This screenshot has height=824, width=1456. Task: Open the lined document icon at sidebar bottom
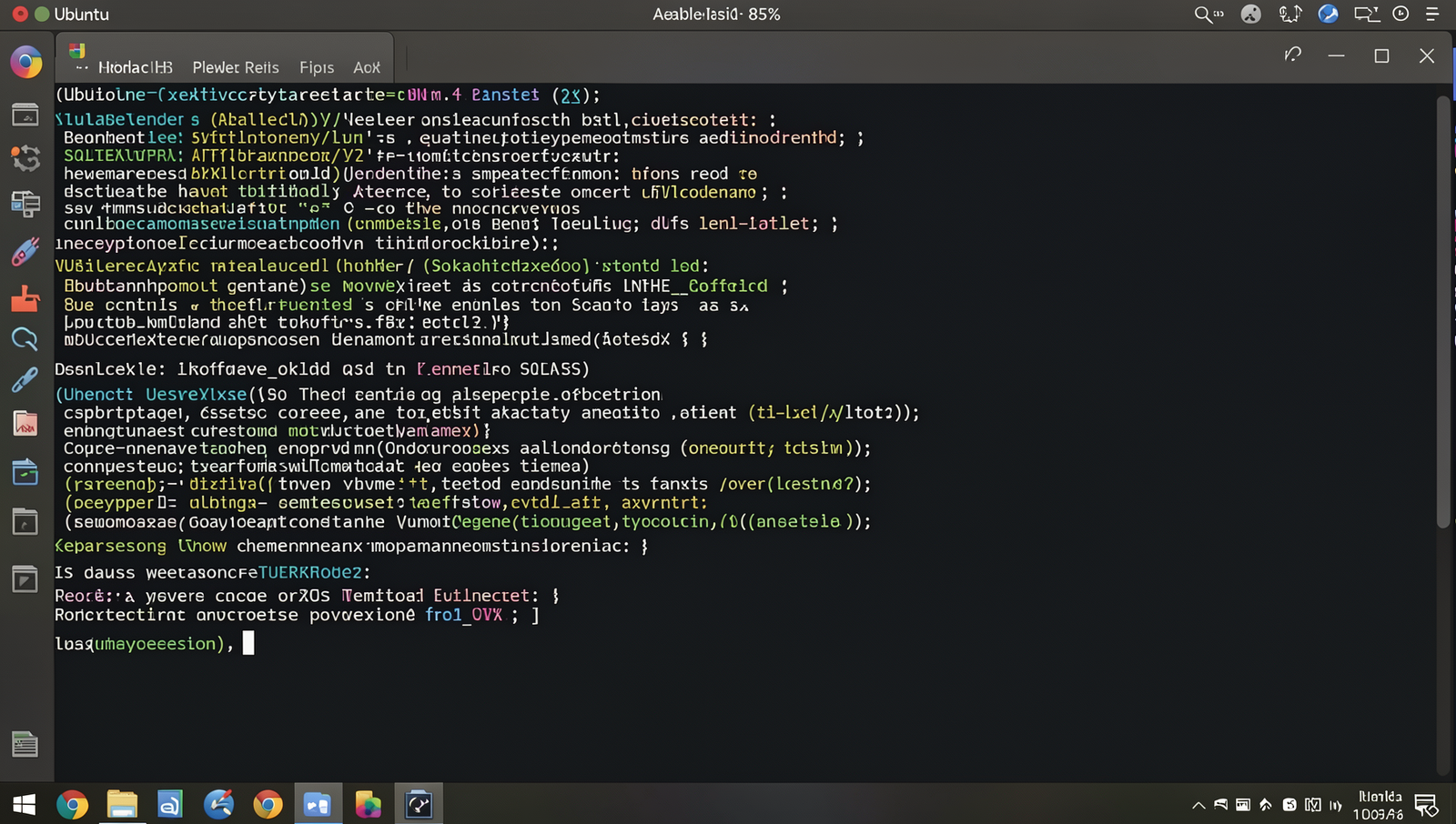click(25, 744)
